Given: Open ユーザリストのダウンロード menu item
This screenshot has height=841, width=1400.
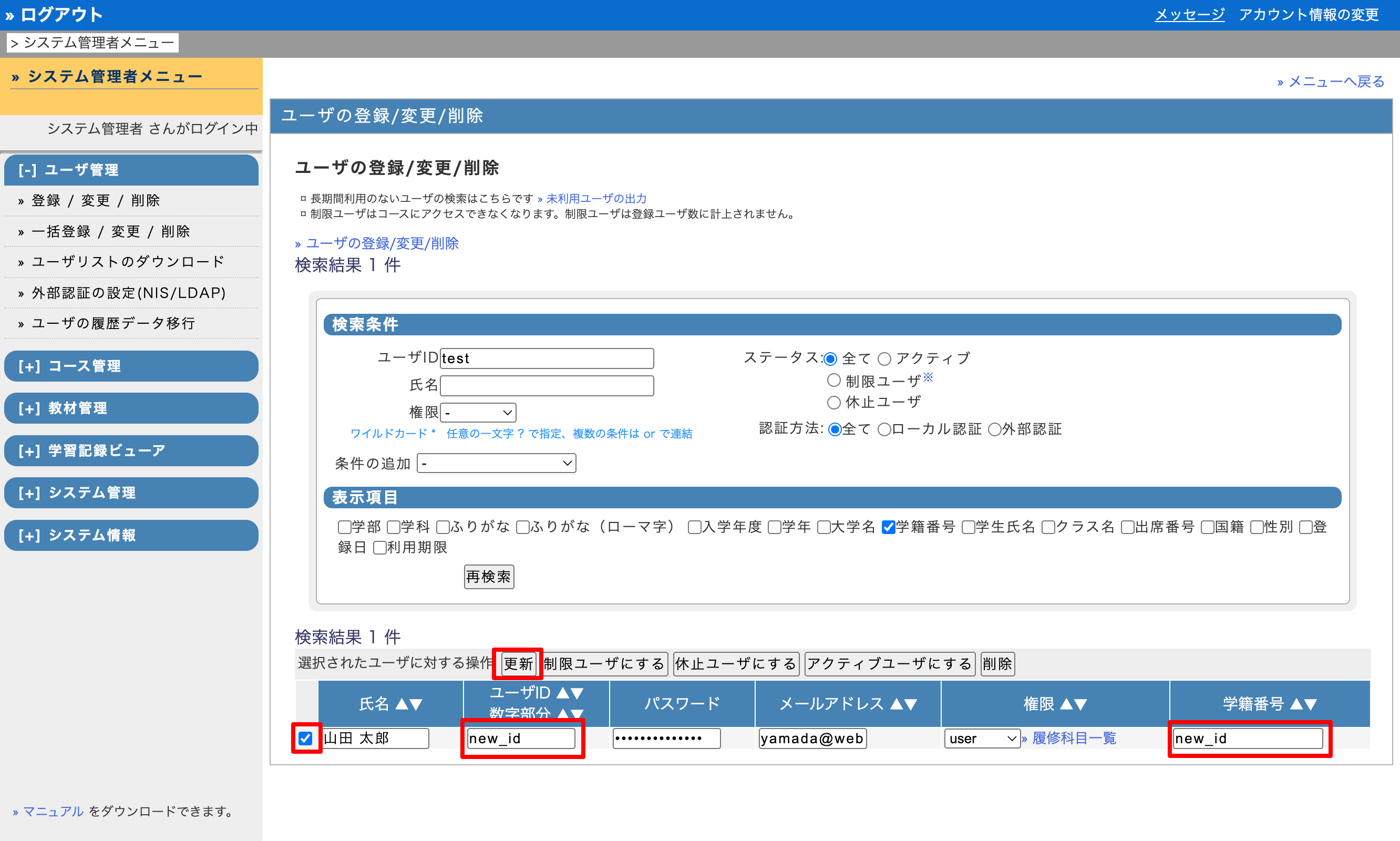Looking at the screenshot, I should click(x=128, y=262).
